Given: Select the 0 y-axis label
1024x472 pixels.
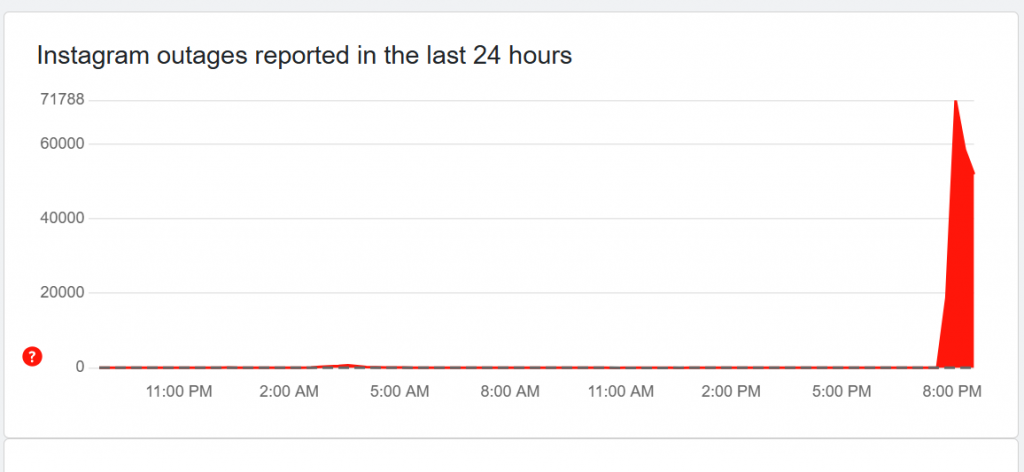Looking at the screenshot, I should [x=78, y=367].
